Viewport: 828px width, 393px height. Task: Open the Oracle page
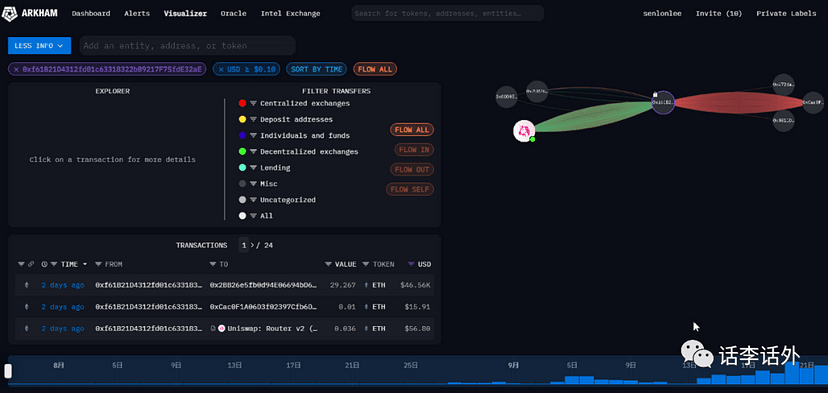pyautogui.click(x=233, y=14)
